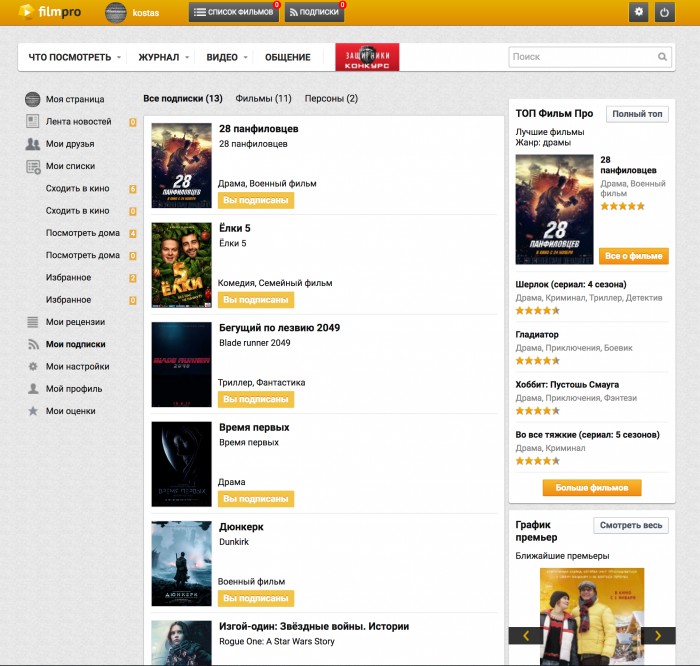Toggle subscription for Время первых

coord(256,499)
